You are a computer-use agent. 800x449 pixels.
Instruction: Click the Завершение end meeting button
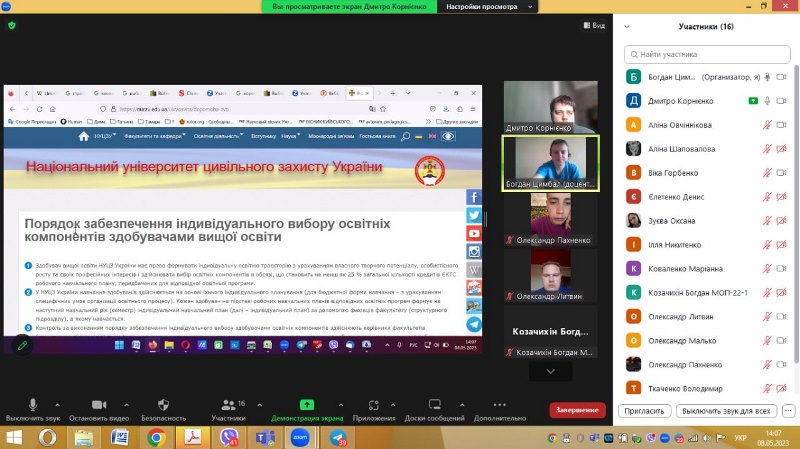[577, 410]
